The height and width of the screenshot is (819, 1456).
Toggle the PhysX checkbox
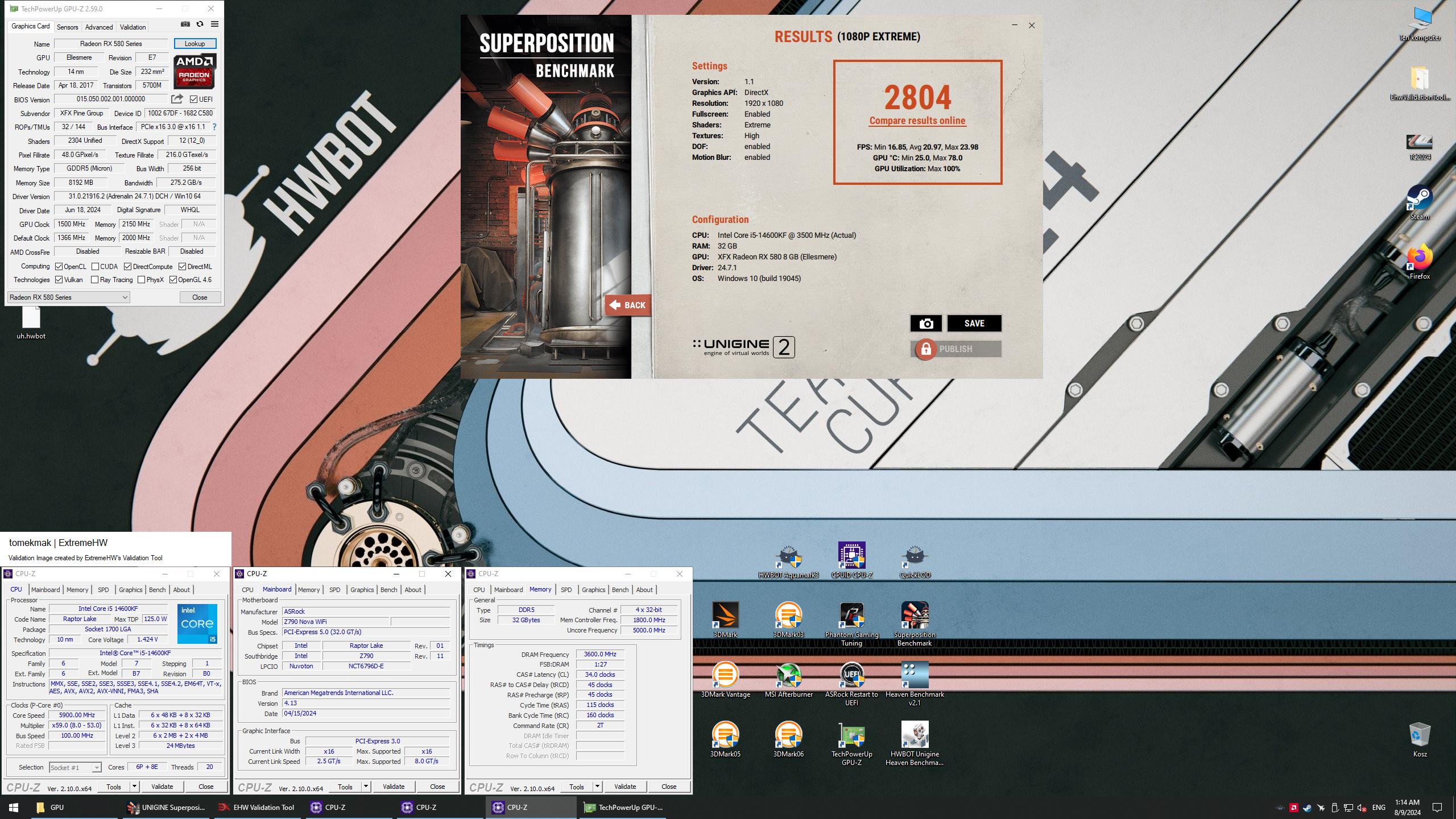point(141,279)
